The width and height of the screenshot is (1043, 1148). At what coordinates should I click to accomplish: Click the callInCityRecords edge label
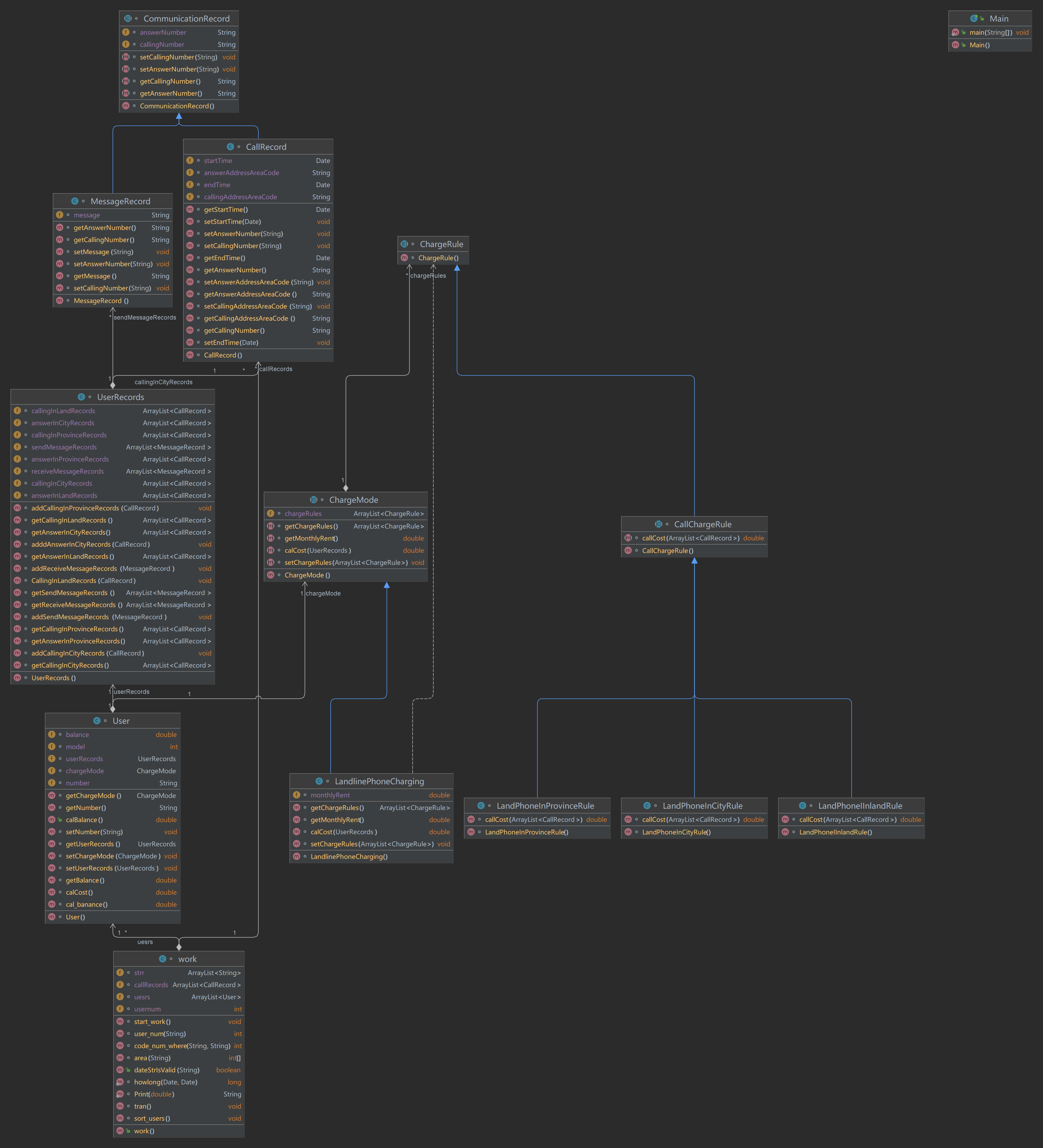tap(163, 382)
